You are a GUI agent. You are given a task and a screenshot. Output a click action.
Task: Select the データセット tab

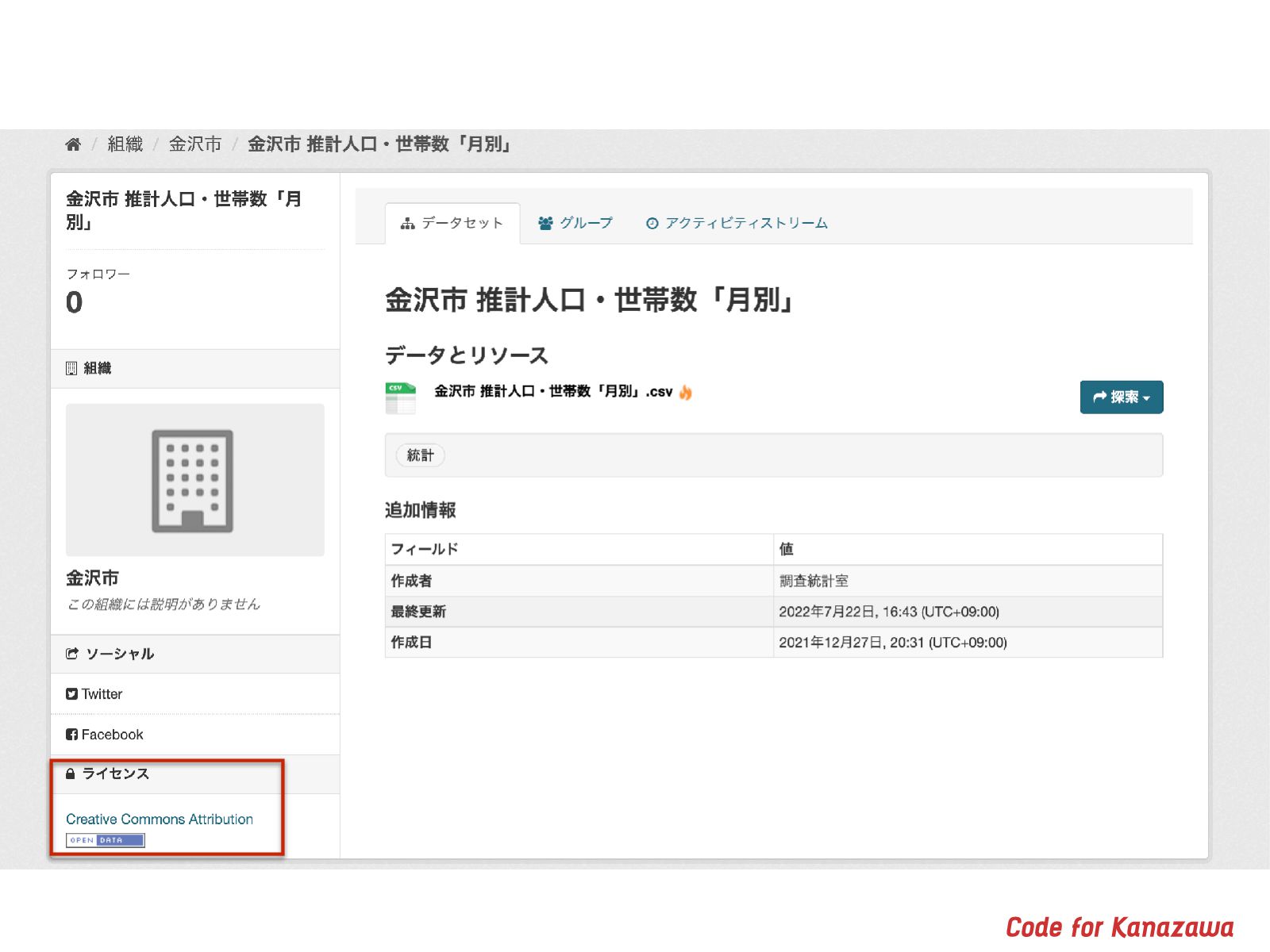tap(452, 223)
